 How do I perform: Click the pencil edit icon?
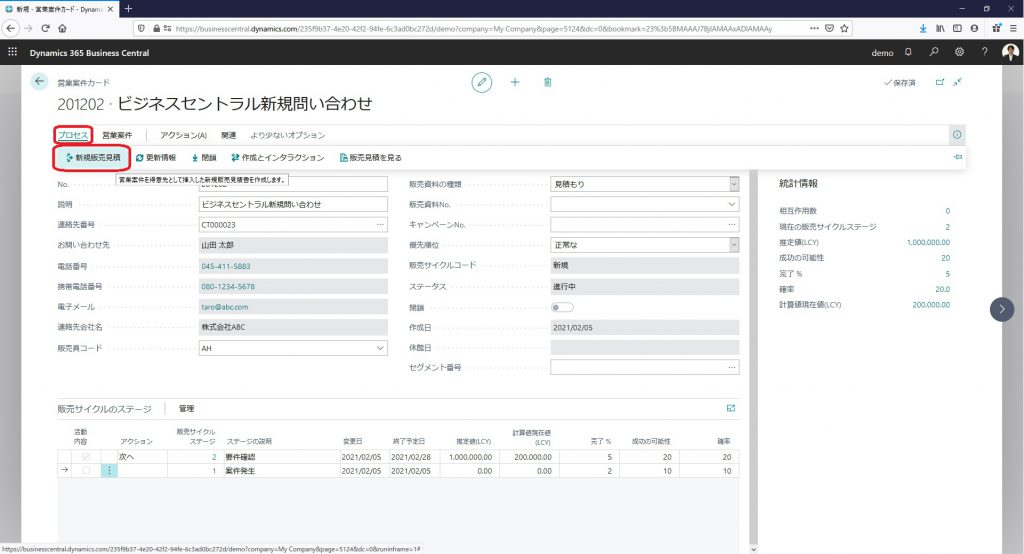pos(483,82)
